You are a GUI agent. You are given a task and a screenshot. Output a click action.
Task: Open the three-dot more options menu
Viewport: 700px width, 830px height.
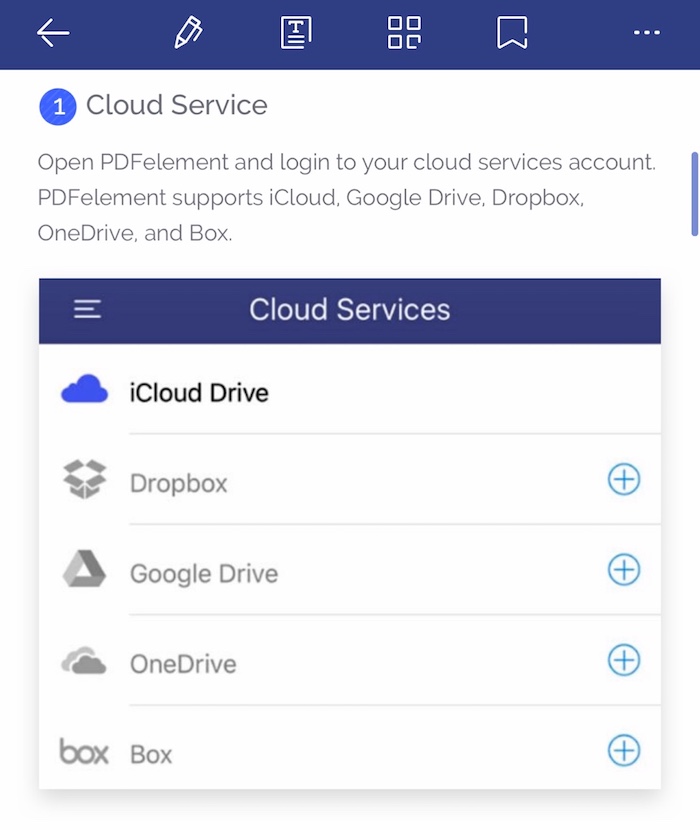[x=647, y=32]
